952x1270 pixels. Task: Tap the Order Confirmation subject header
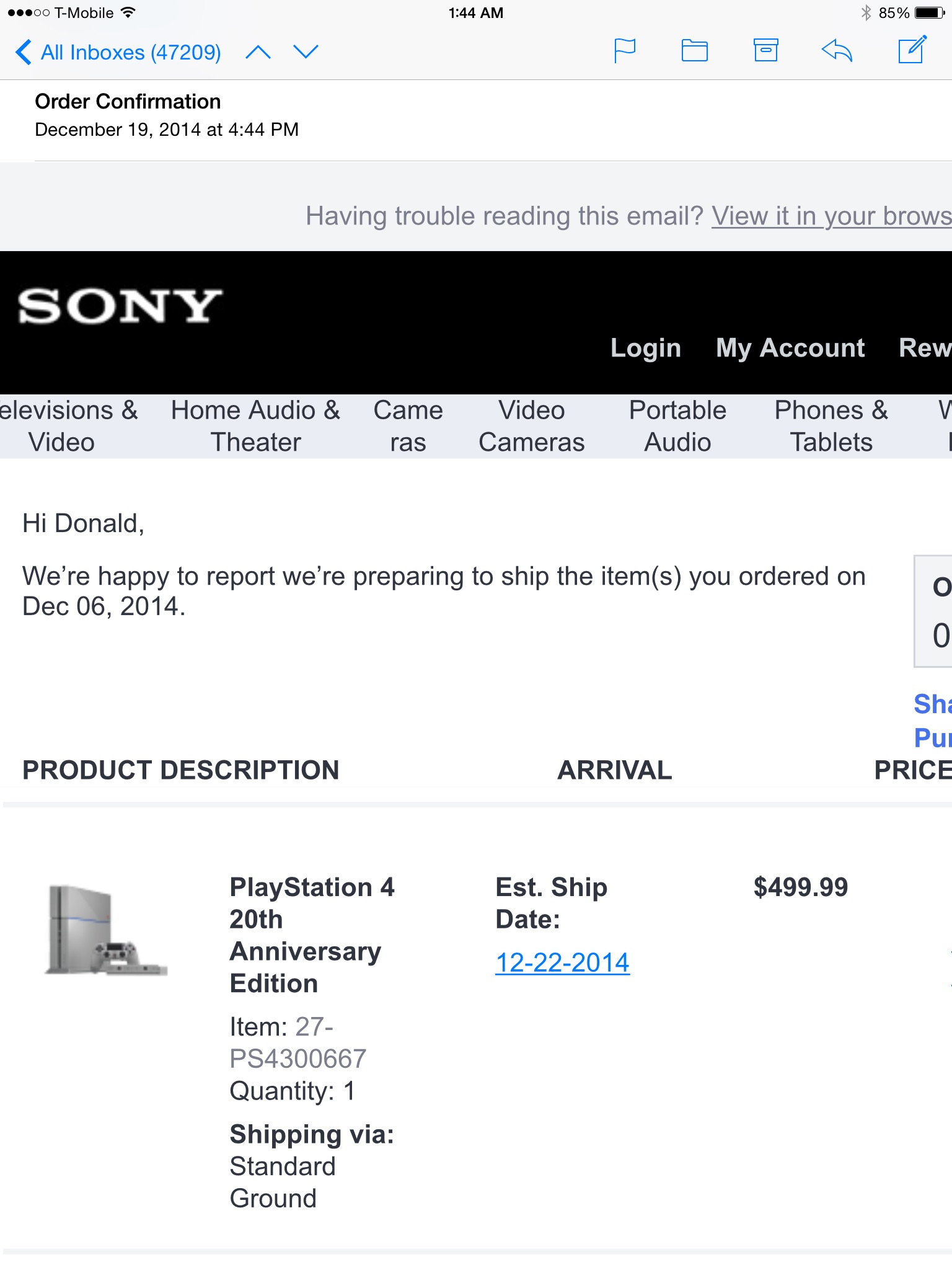pos(128,101)
